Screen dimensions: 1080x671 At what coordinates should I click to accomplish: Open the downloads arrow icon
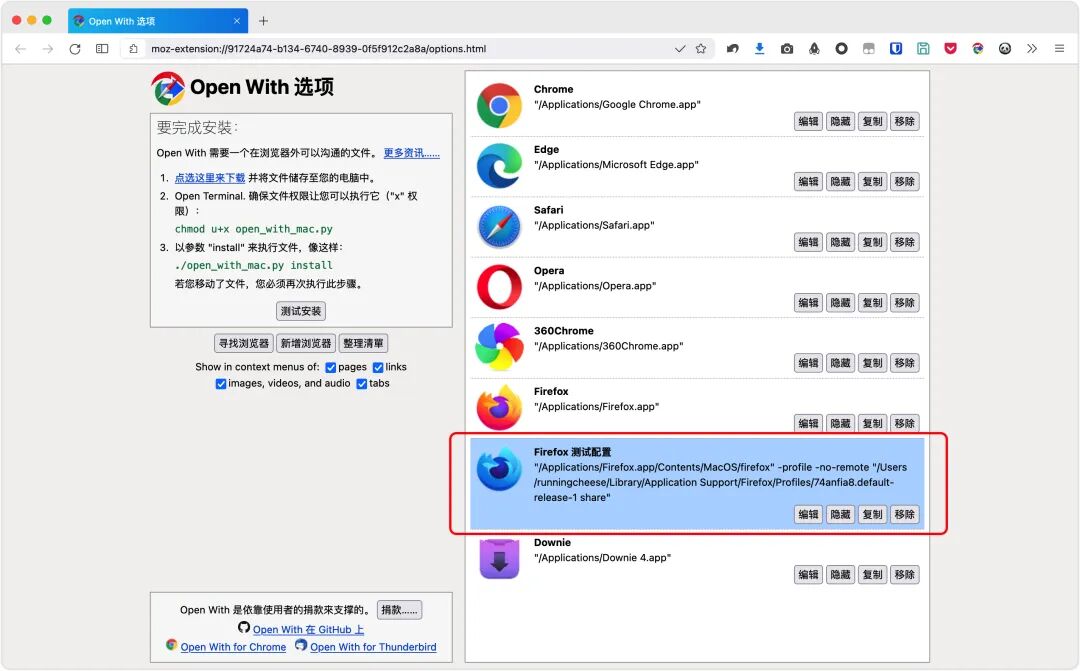pos(760,49)
